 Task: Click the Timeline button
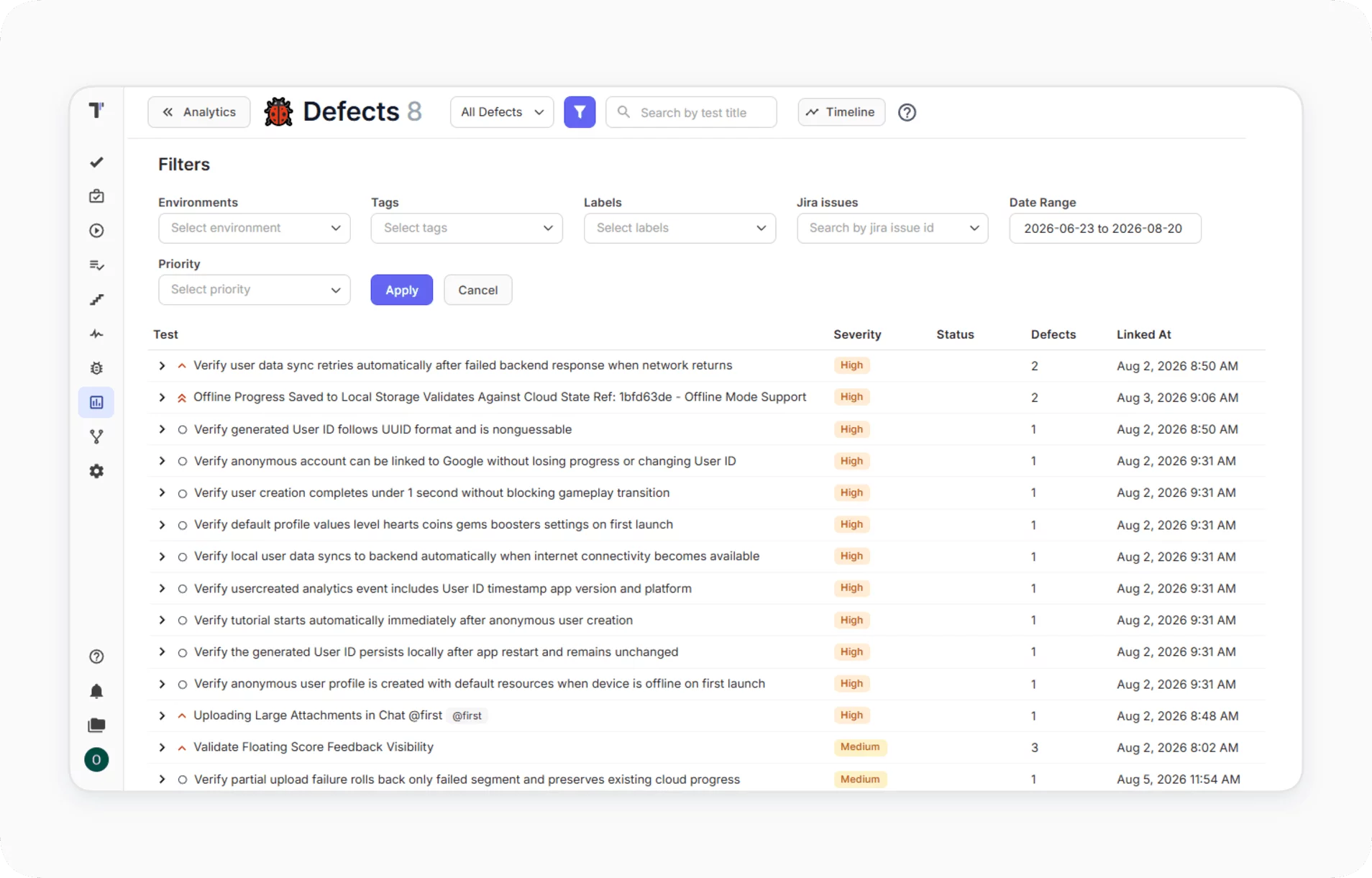pos(841,112)
